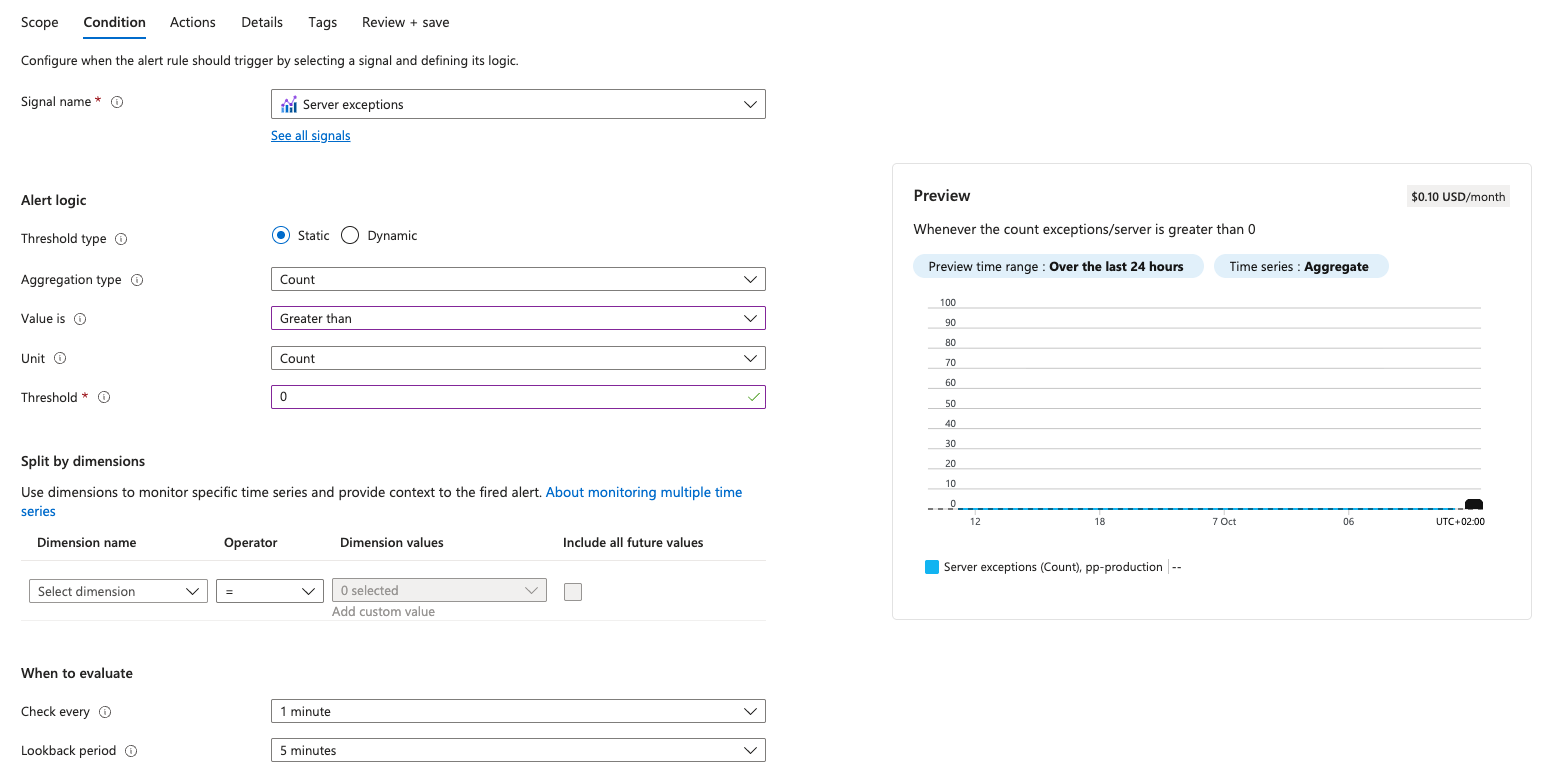Open the Signal name dropdown
1541x783 pixels.
[x=518, y=104]
